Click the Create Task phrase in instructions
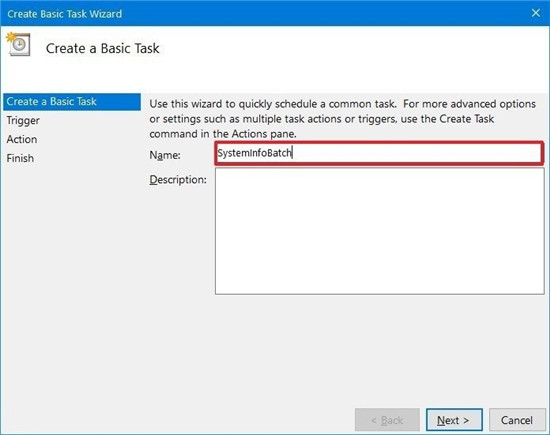 point(467,119)
